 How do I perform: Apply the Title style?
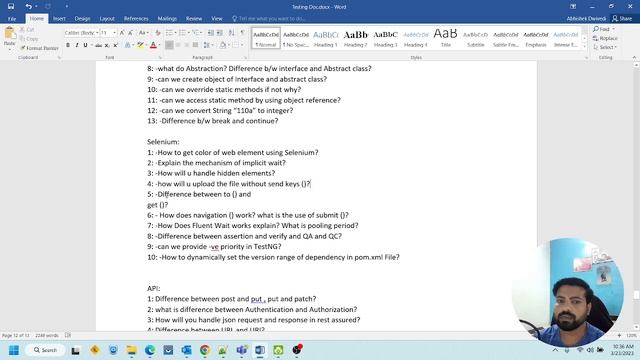(x=446, y=38)
